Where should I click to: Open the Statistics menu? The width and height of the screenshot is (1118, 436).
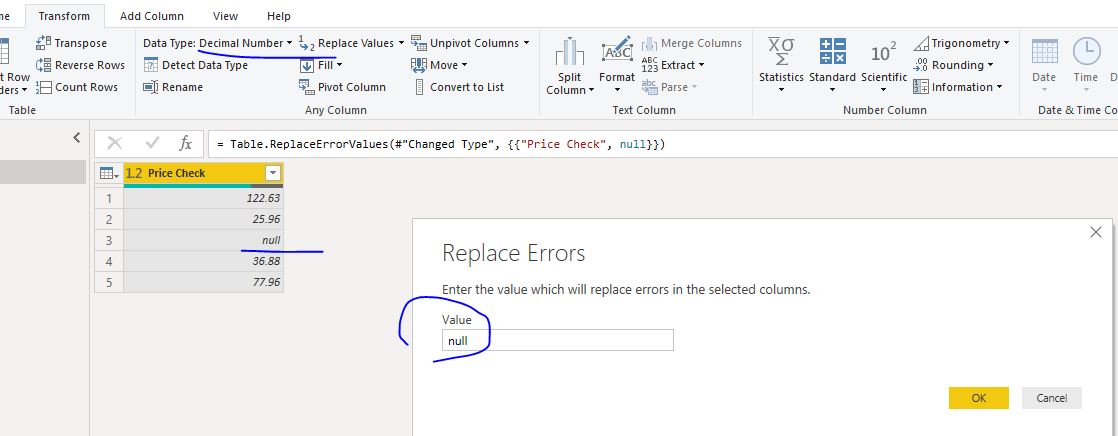point(781,66)
